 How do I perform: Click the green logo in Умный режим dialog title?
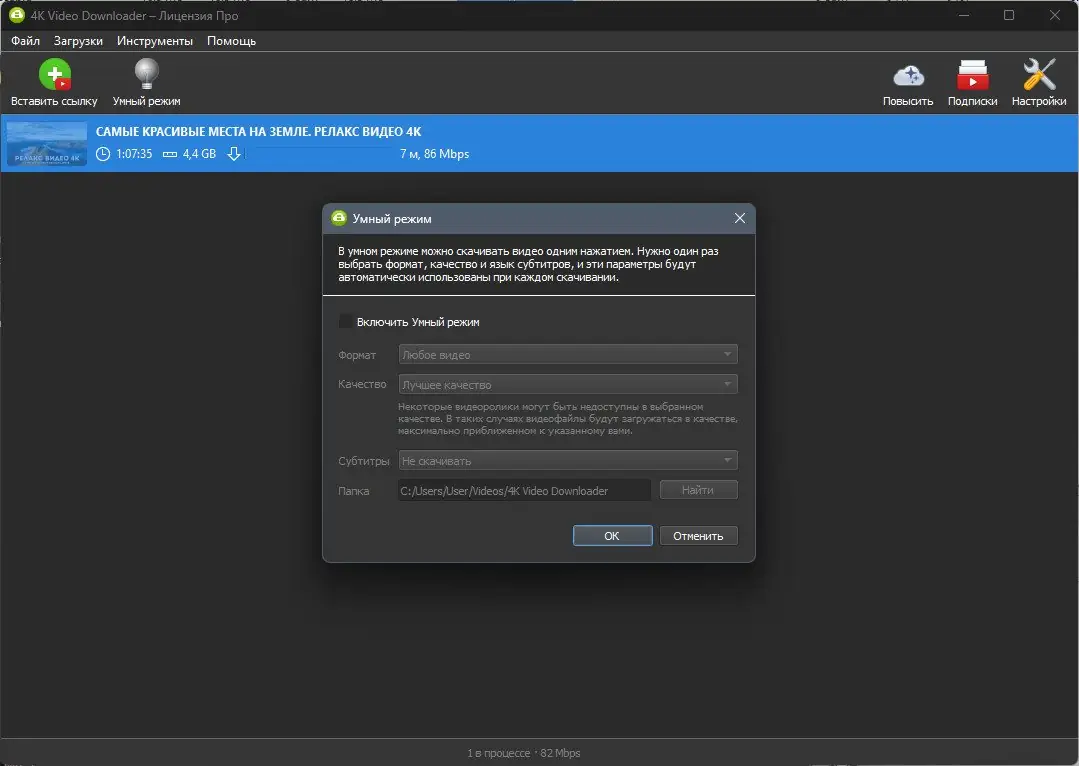(x=339, y=218)
